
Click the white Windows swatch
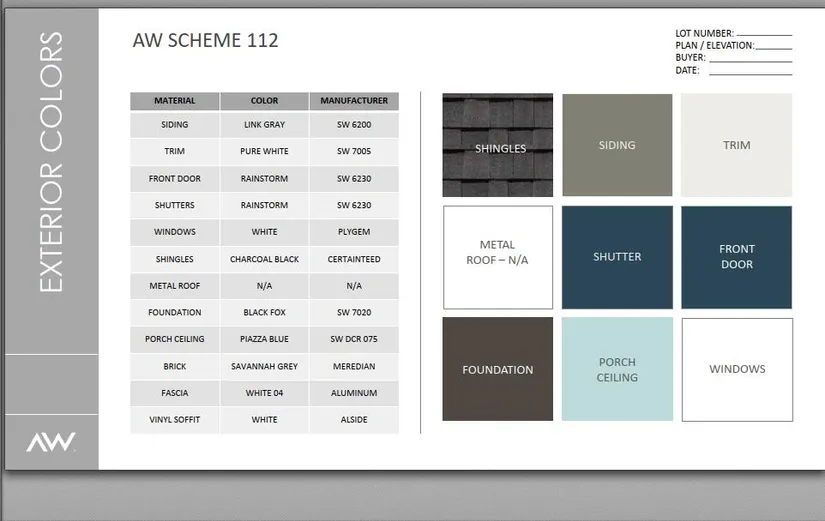click(736, 369)
